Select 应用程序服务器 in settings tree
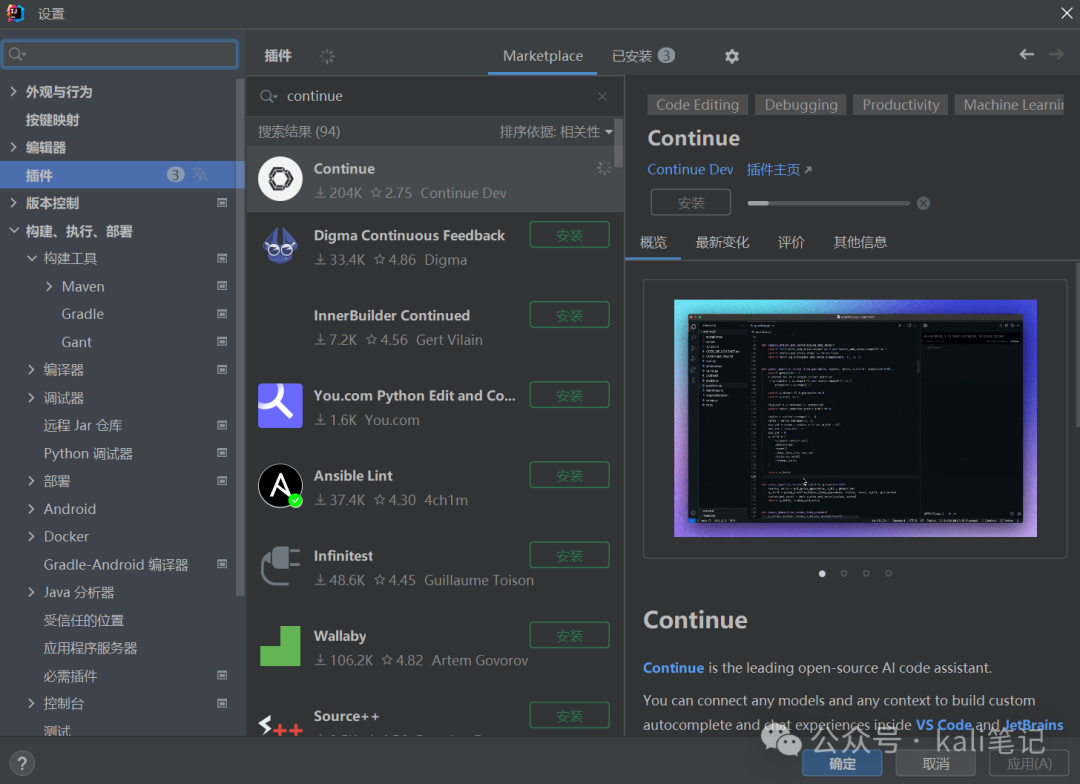This screenshot has height=784, width=1080. click(x=90, y=648)
